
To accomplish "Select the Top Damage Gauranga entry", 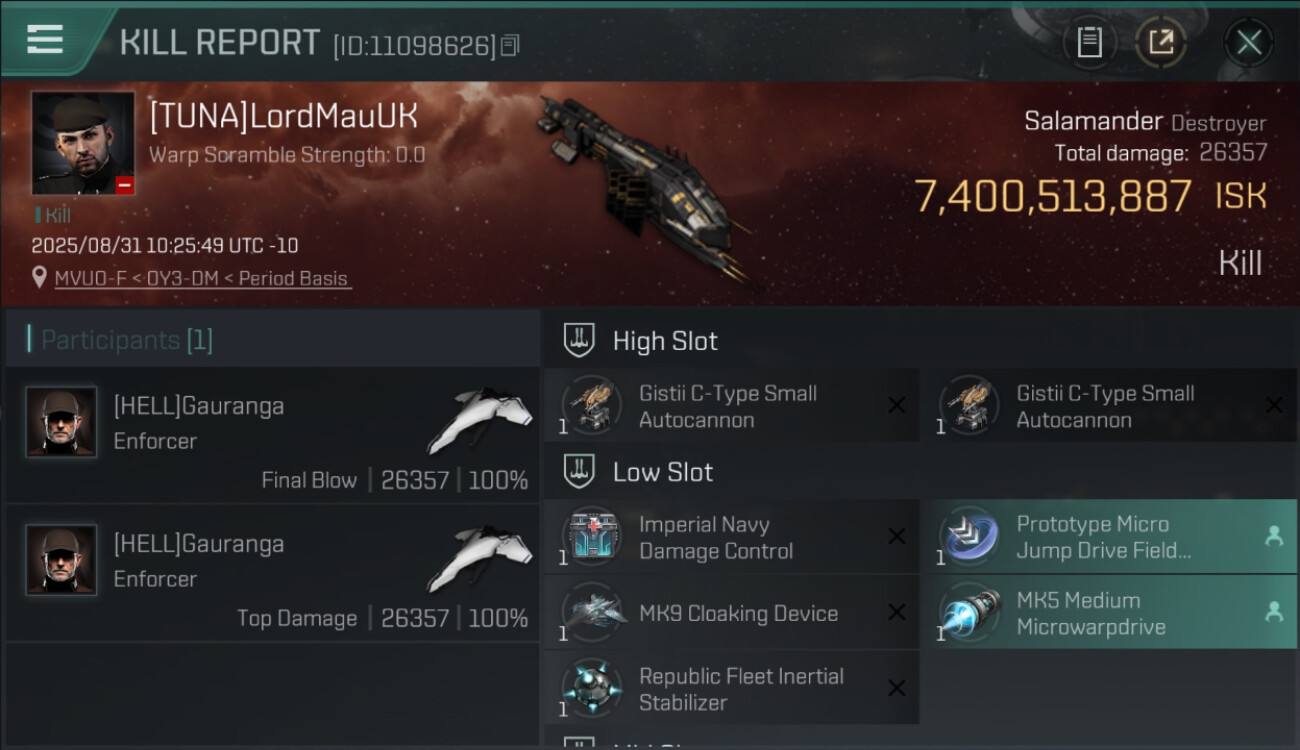I will pyautogui.click(x=272, y=573).
